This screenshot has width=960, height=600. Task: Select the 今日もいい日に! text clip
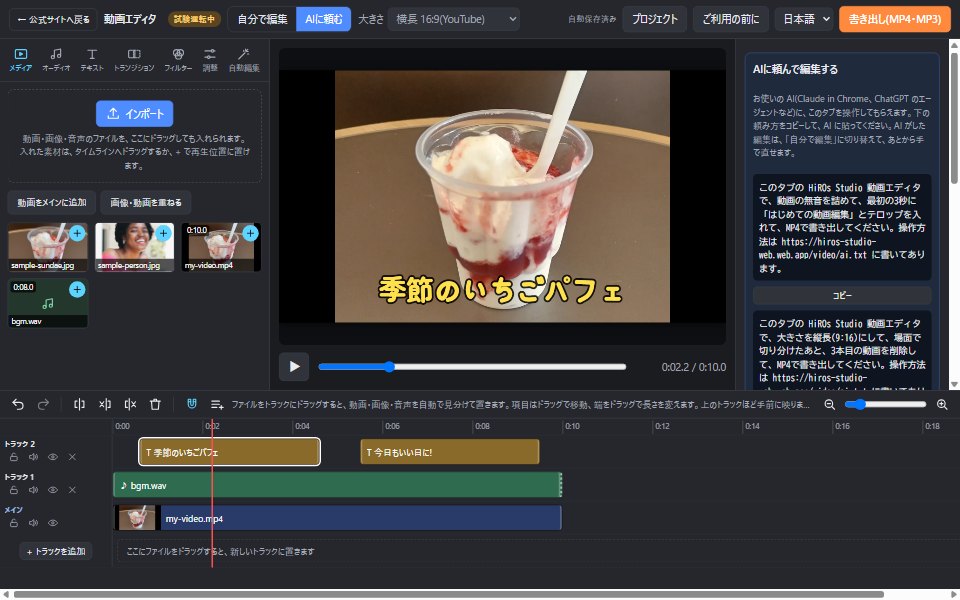[x=450, y=452]
